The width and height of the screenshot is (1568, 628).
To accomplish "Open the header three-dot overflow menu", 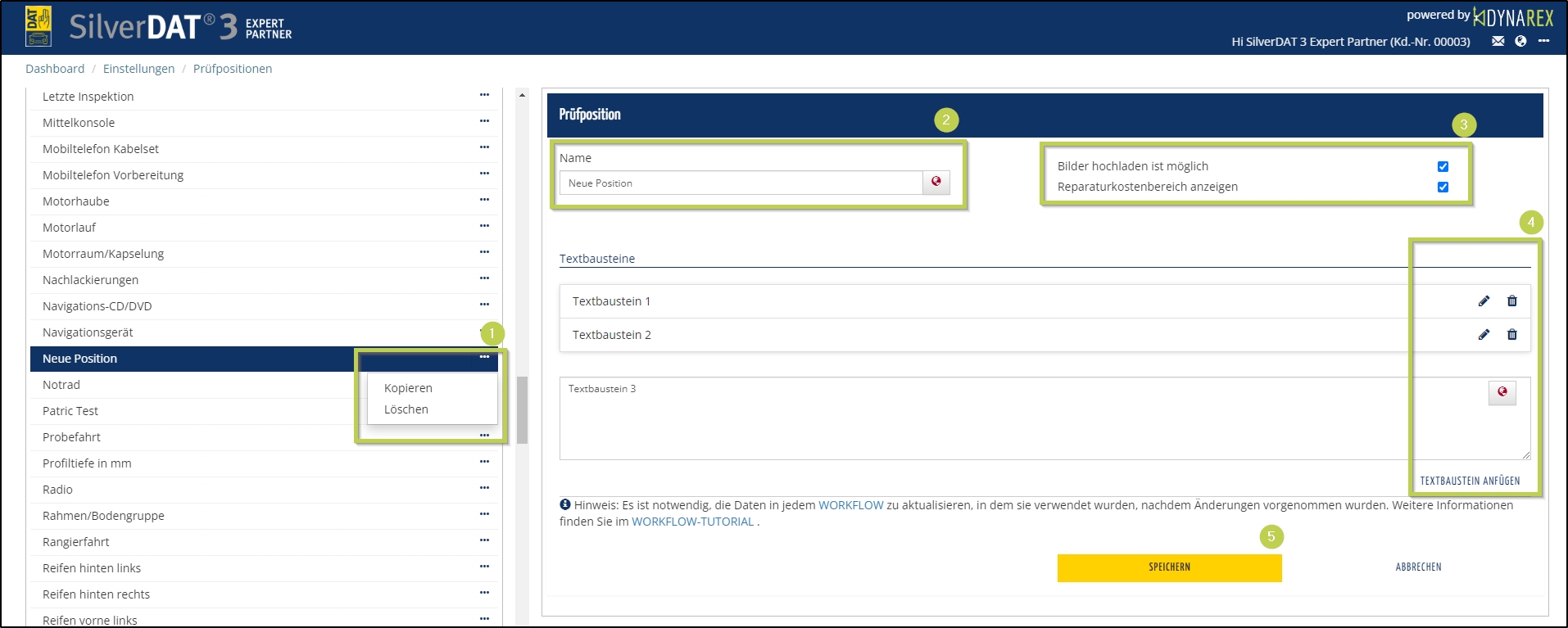I will [x=1543, y=42].
